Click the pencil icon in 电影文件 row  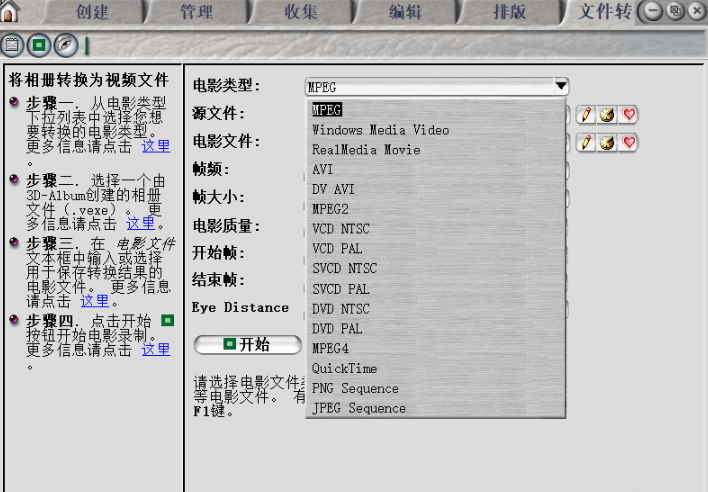pyautogui.click(x=586, y=143)
